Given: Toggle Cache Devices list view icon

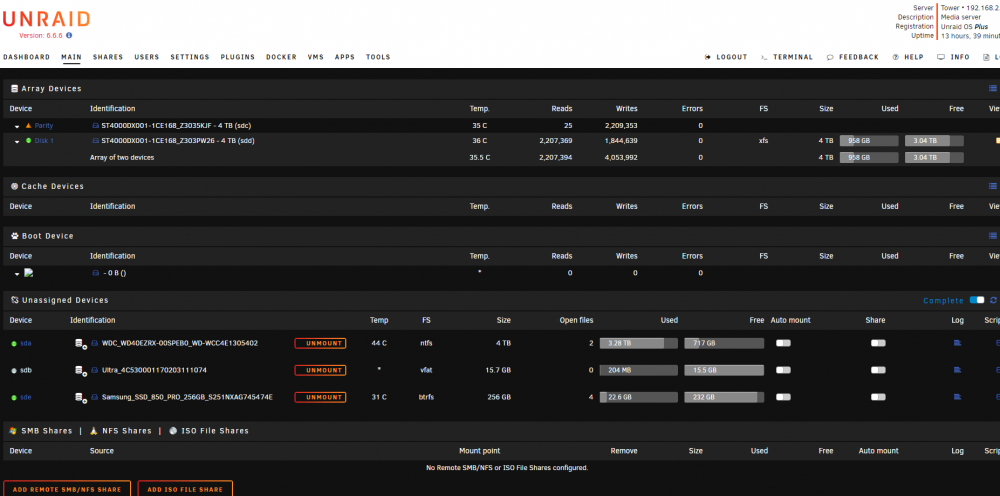Looking at the screenshot, I should pos(992,186).
